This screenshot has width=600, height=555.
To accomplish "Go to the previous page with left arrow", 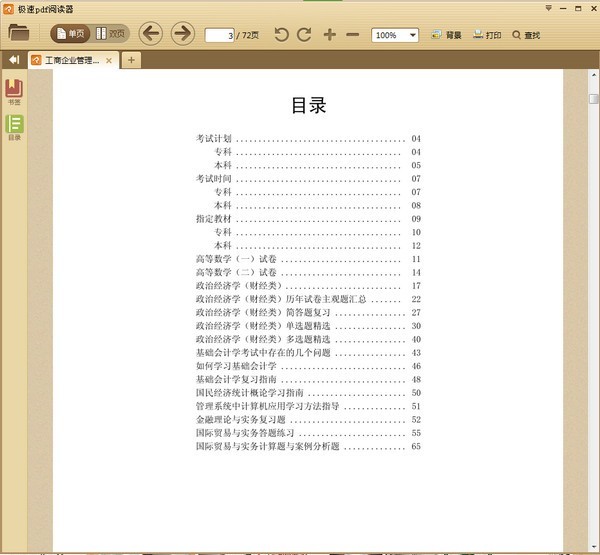I will click(x=150, y=34).
